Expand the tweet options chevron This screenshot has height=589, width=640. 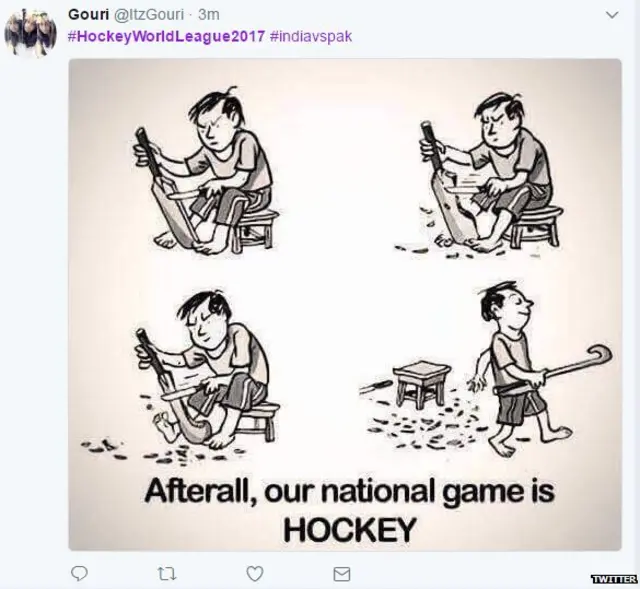point(612,15)
